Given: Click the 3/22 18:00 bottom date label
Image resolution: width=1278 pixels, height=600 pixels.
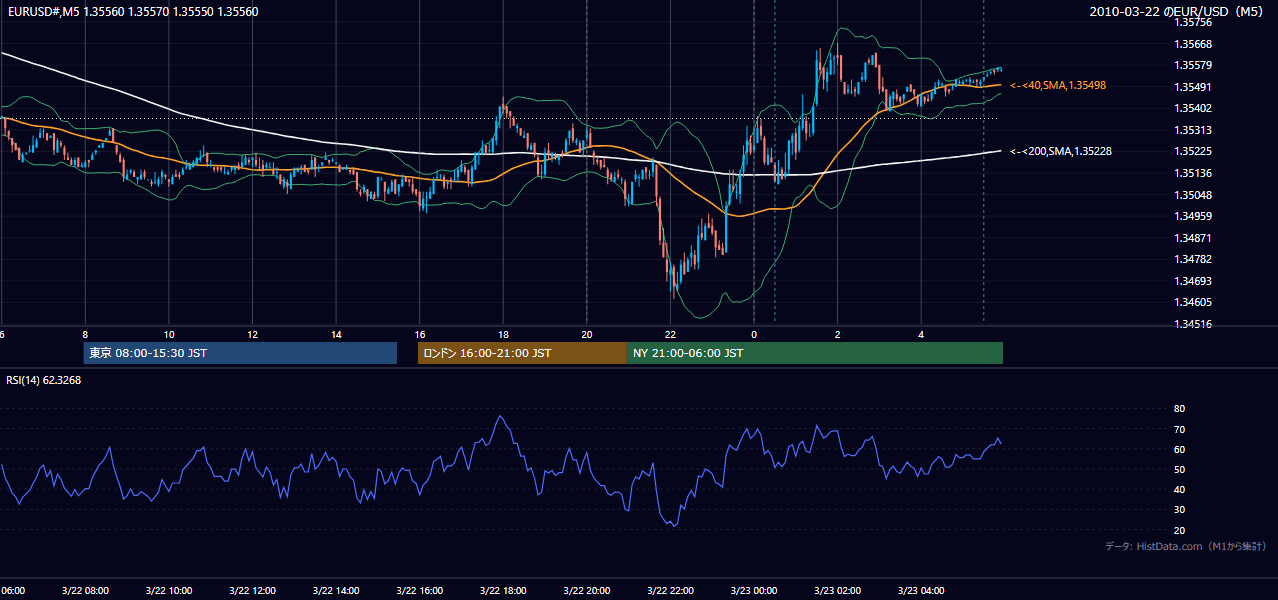Looking at the screenshot, I should [503, 591].
